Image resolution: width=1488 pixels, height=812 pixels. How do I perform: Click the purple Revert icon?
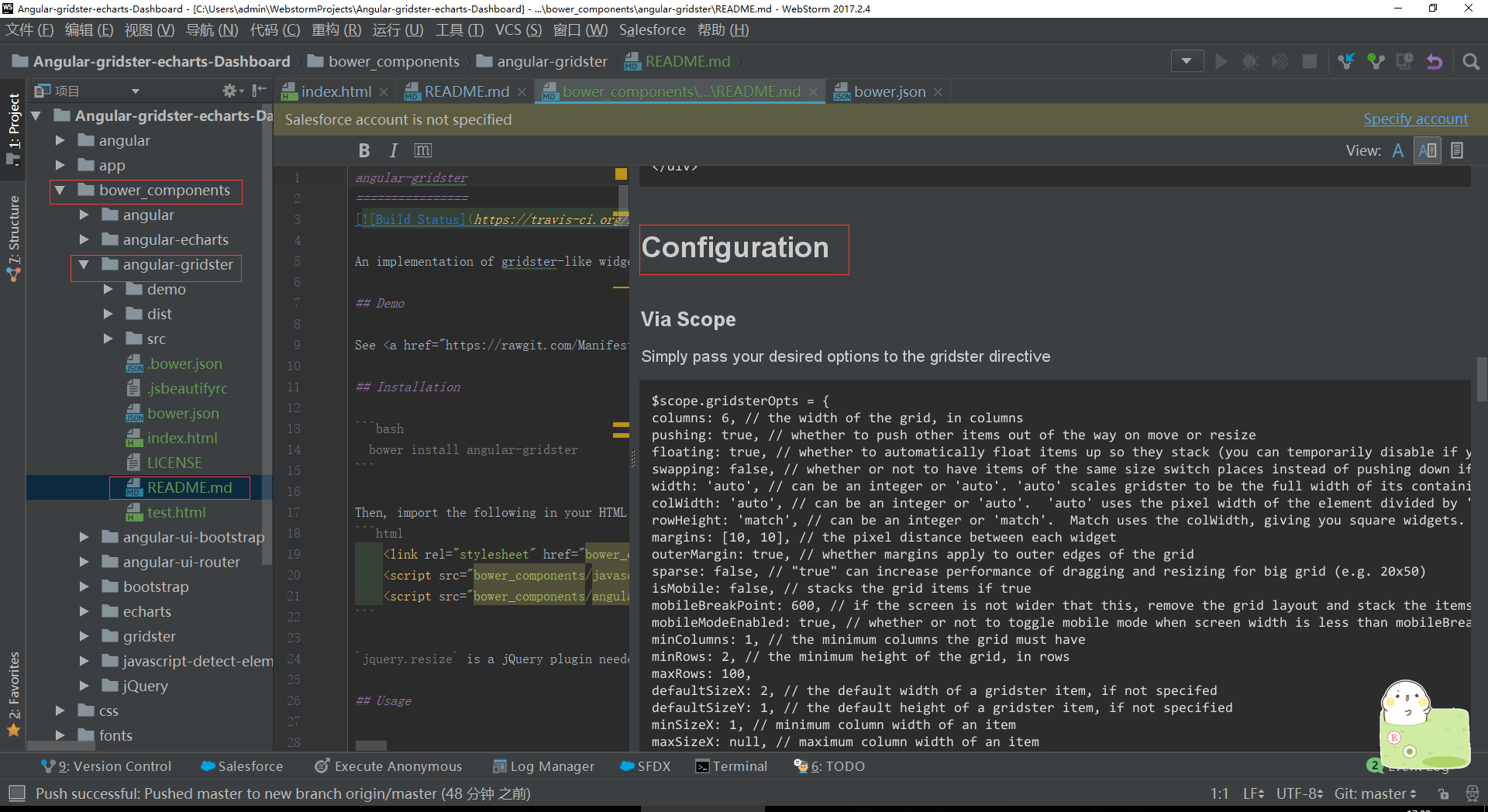(x=1435, y=61)
